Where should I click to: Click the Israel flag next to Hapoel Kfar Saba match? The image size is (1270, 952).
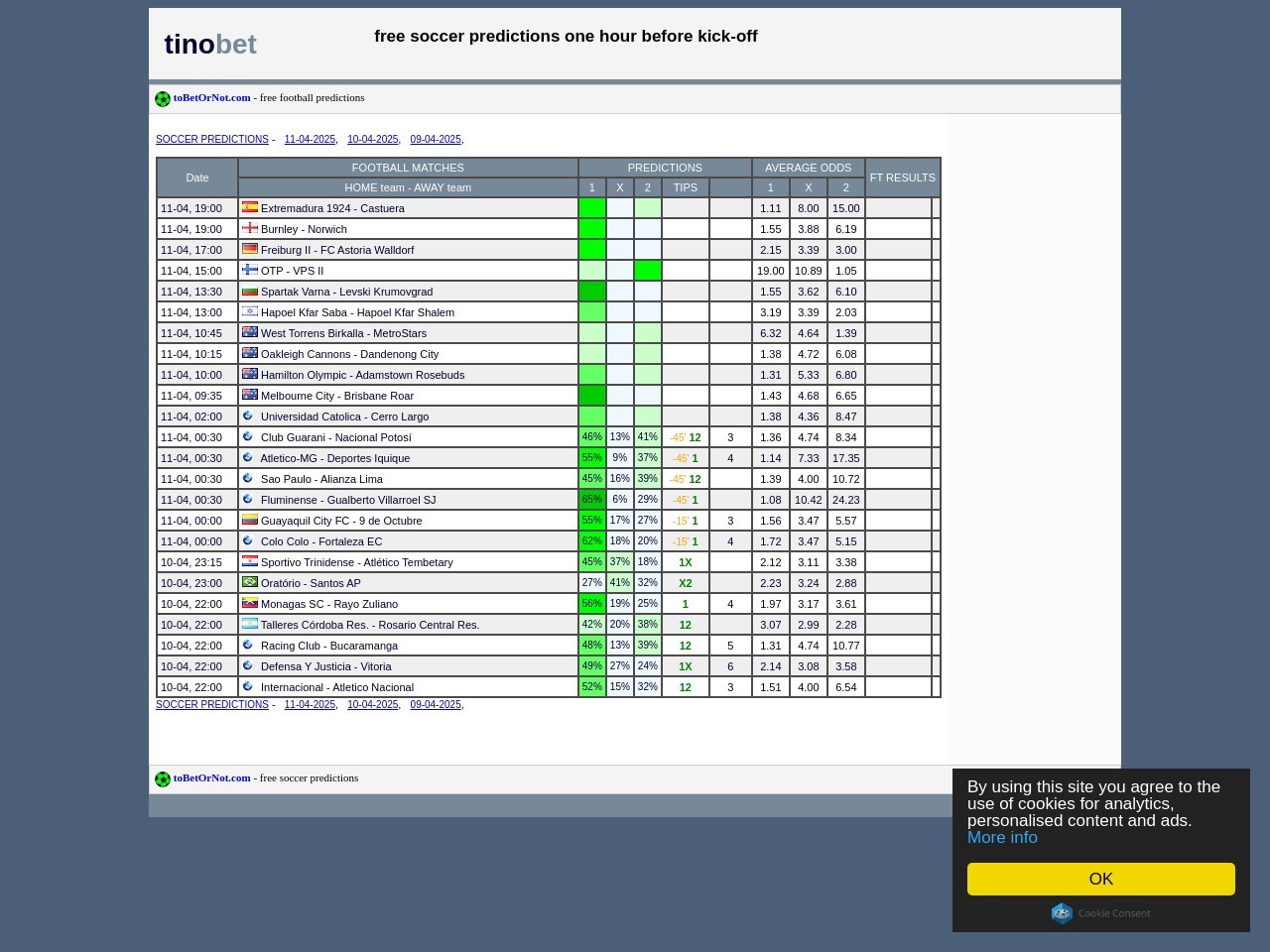pyautogui.click(x=250, y=311)
